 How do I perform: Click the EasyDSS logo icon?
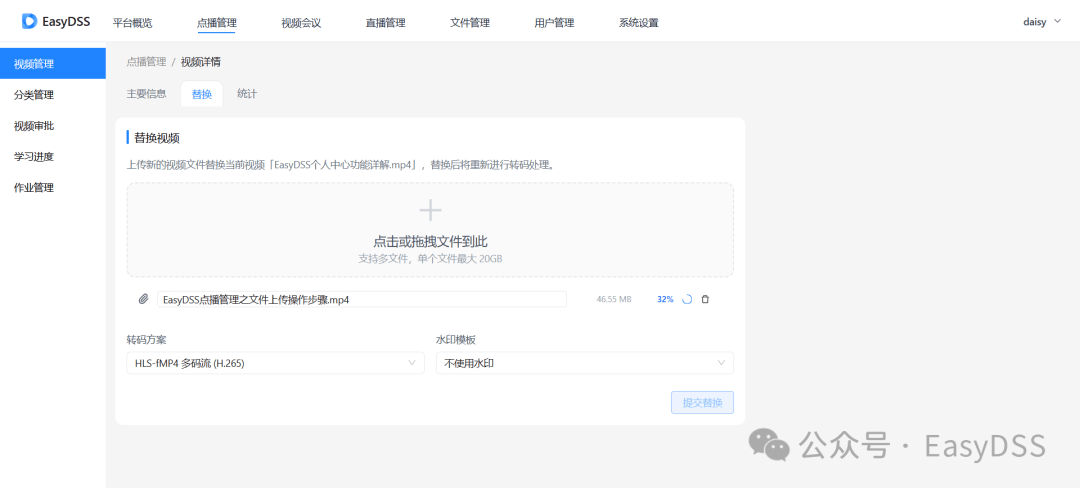pos(29,21)
